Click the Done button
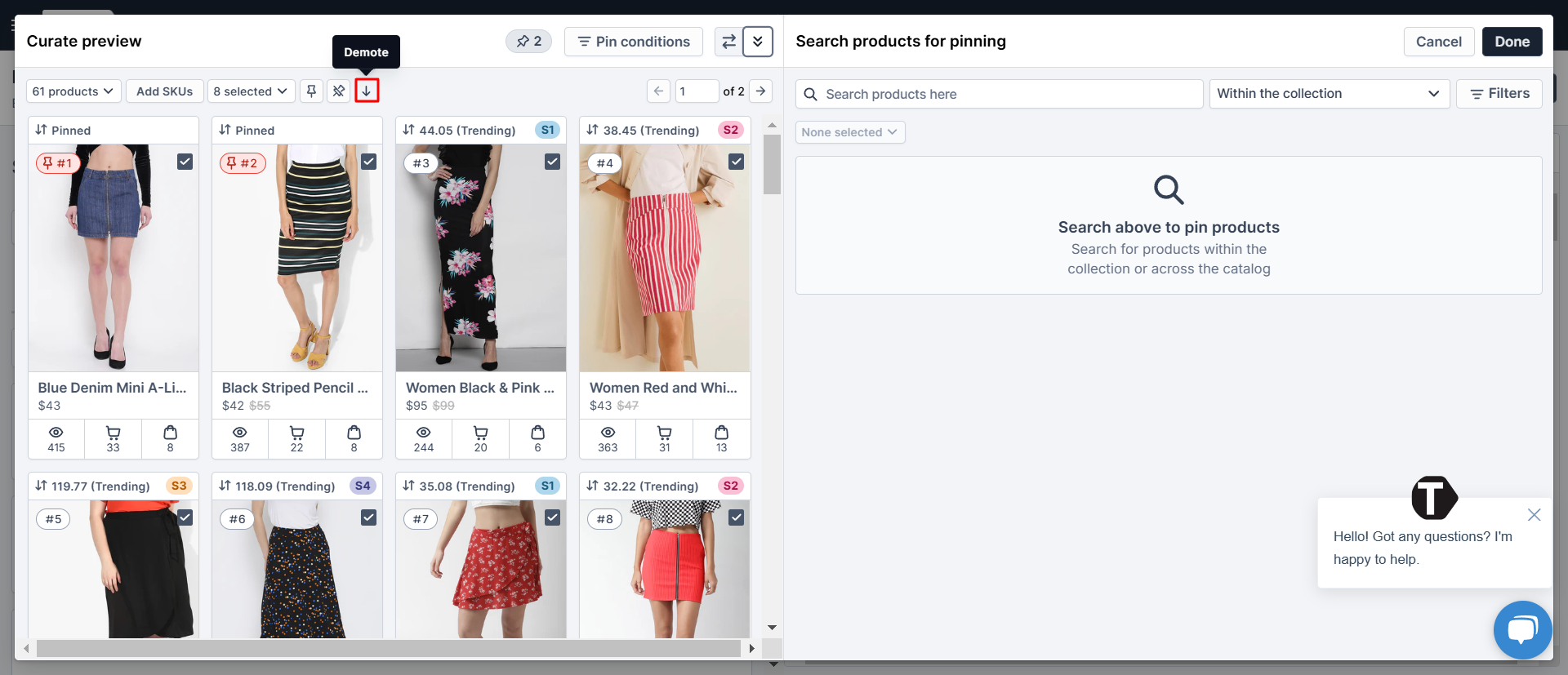1568x675 pixels. pyautogui.click(x=1512, y=42)
